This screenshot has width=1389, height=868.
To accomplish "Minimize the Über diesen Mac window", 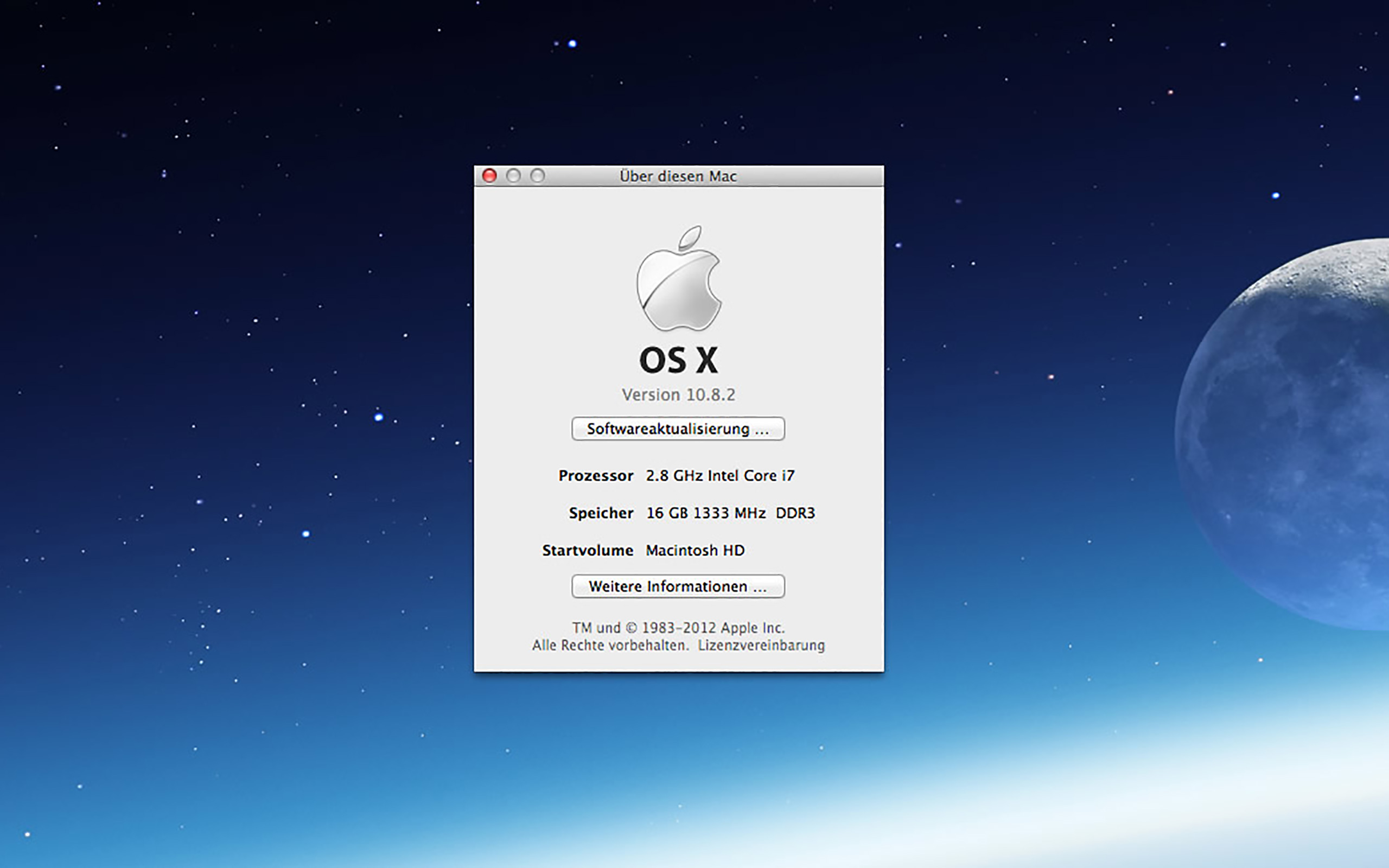I will [x=514, y=176].
